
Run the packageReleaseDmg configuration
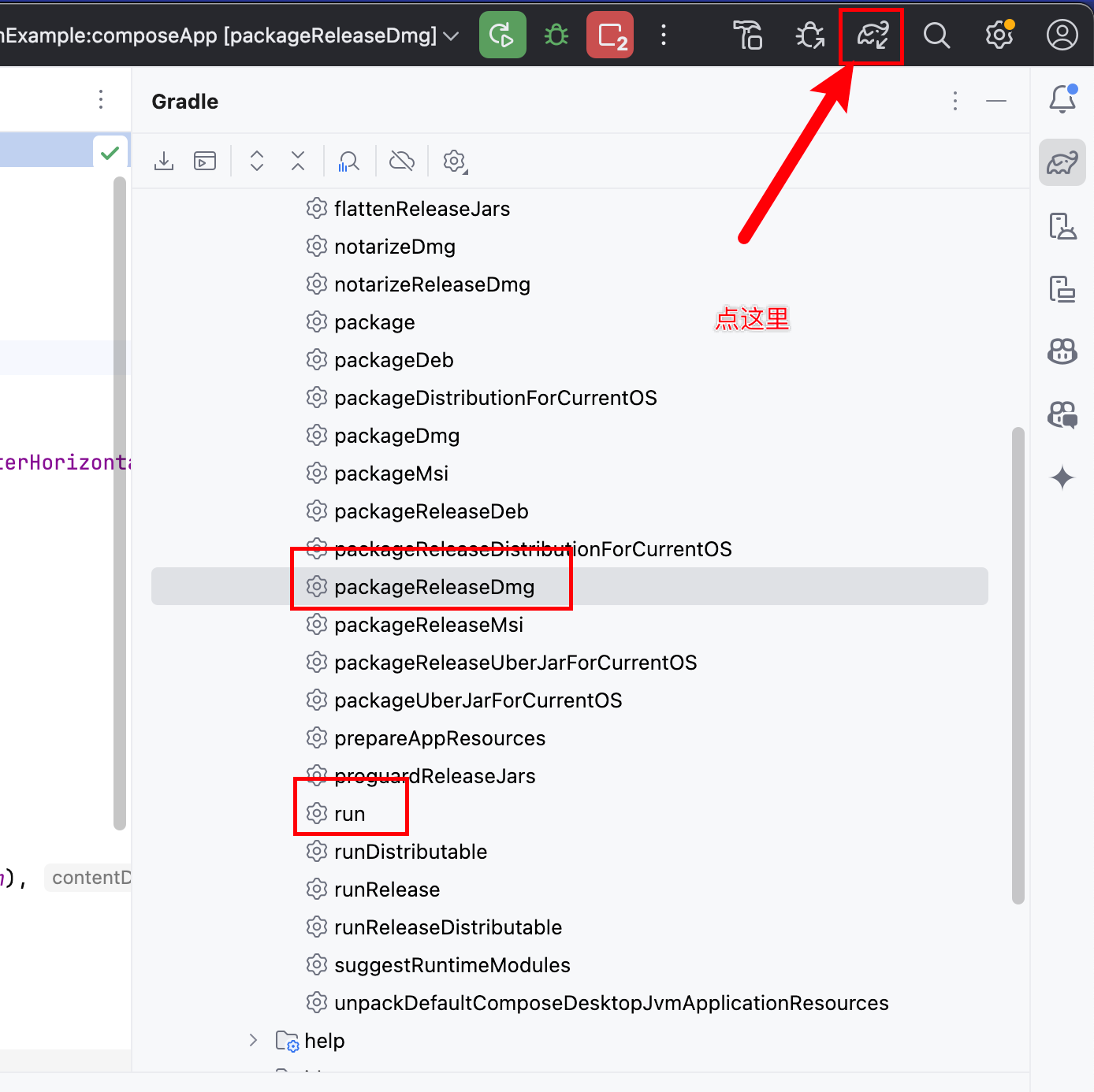pos(502,35)
